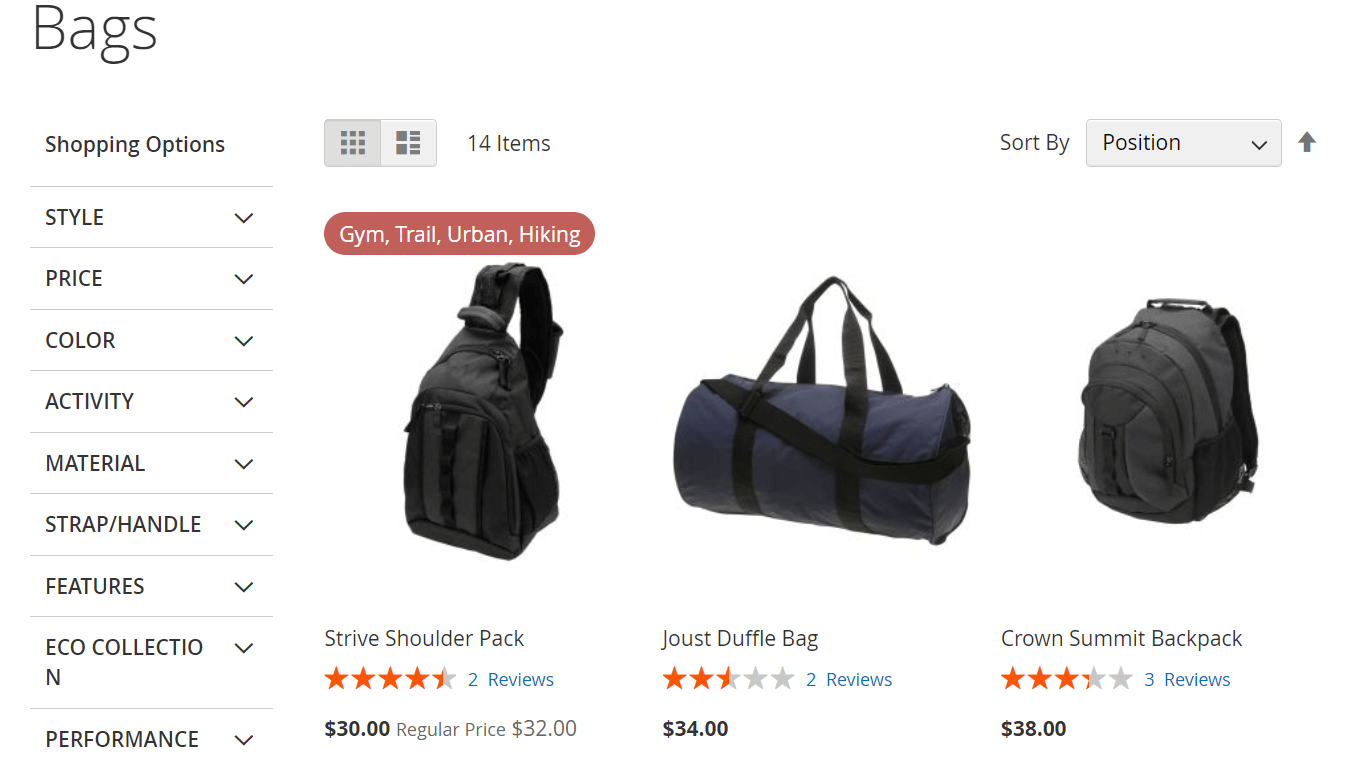The width and height of the screenshot is (1345, 758).
Task: Open the Sort By Position dropdown
Action: [x=1183, y=143]
